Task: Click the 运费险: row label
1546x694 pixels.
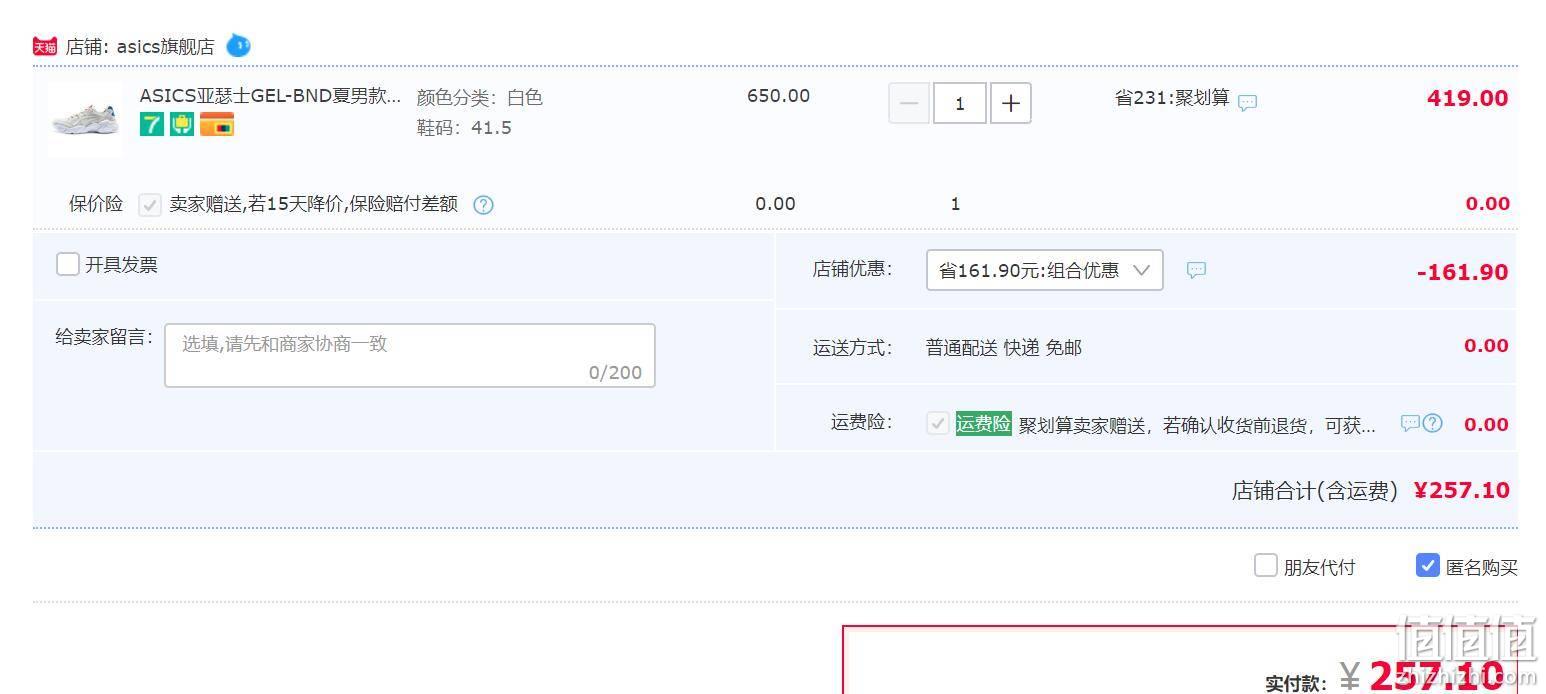Action: point(861,422)
